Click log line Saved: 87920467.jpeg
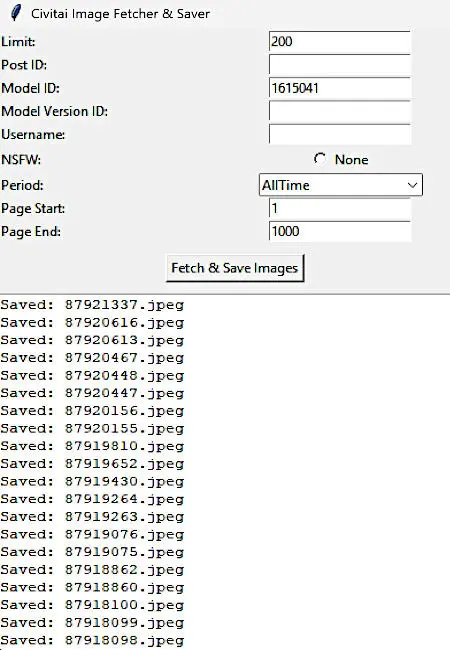The height and width of the screenshot is (650, 450). click(x=92, y=358)
